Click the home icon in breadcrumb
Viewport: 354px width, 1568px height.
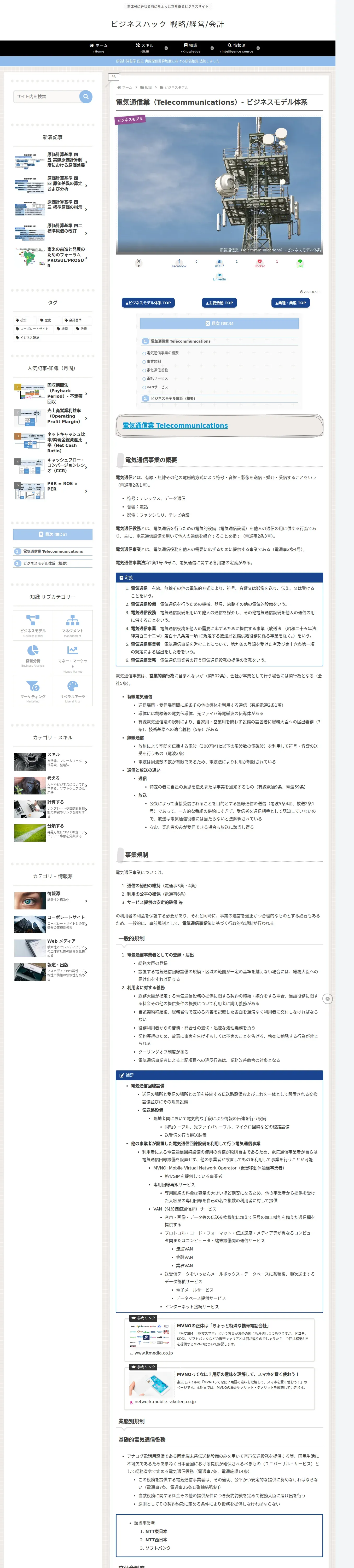pyautogui.click(x=119, y=87)
